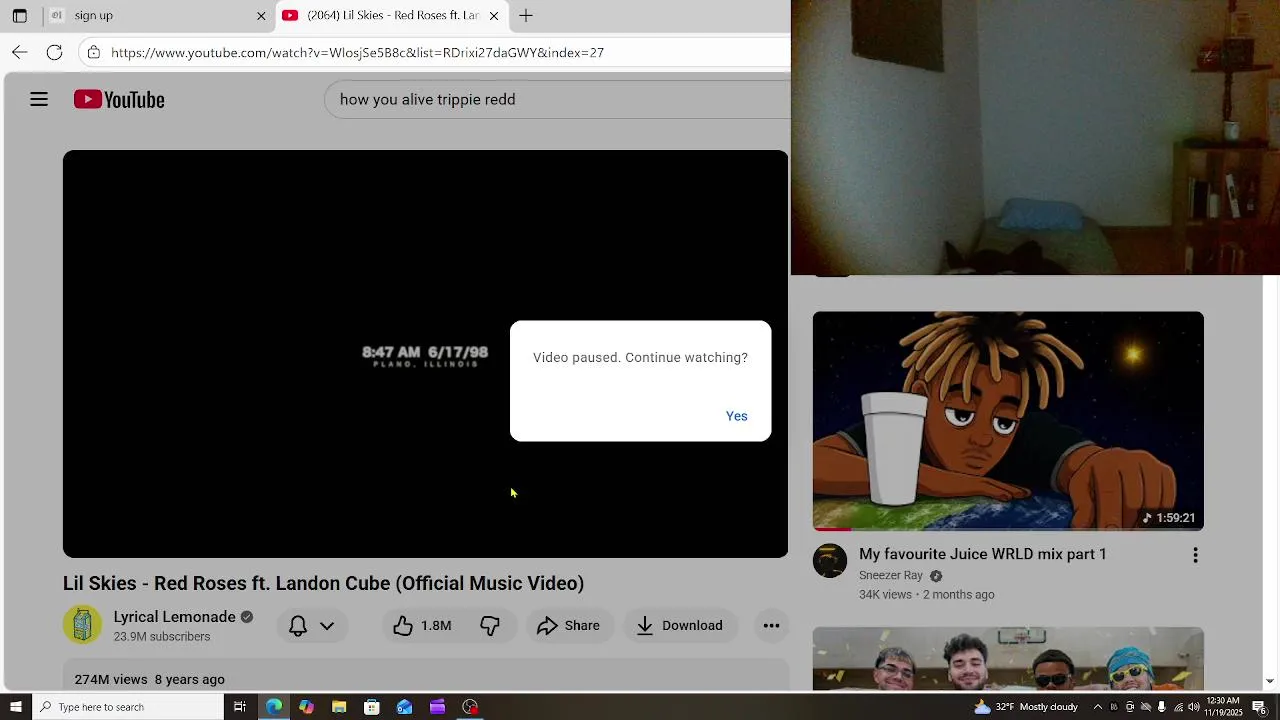Open 'My favourite Juice WRLD mix' thumbnail
Screen dimensions: 1280x720
[x=1008, y=421]
